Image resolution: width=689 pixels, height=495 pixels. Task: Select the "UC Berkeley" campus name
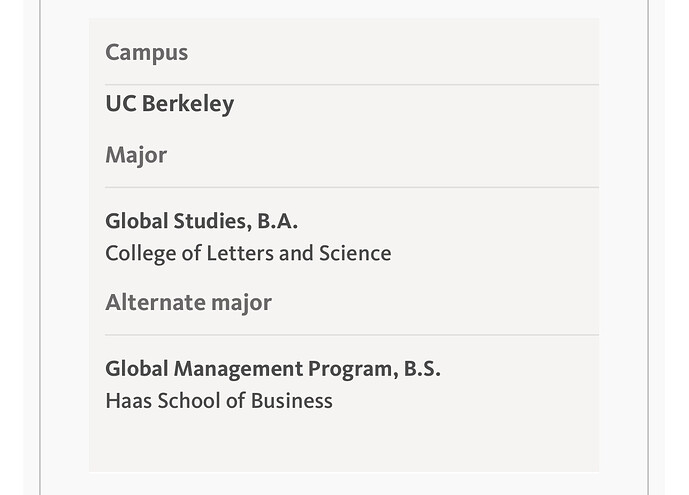pyautogui.click(x=169, y=104)
